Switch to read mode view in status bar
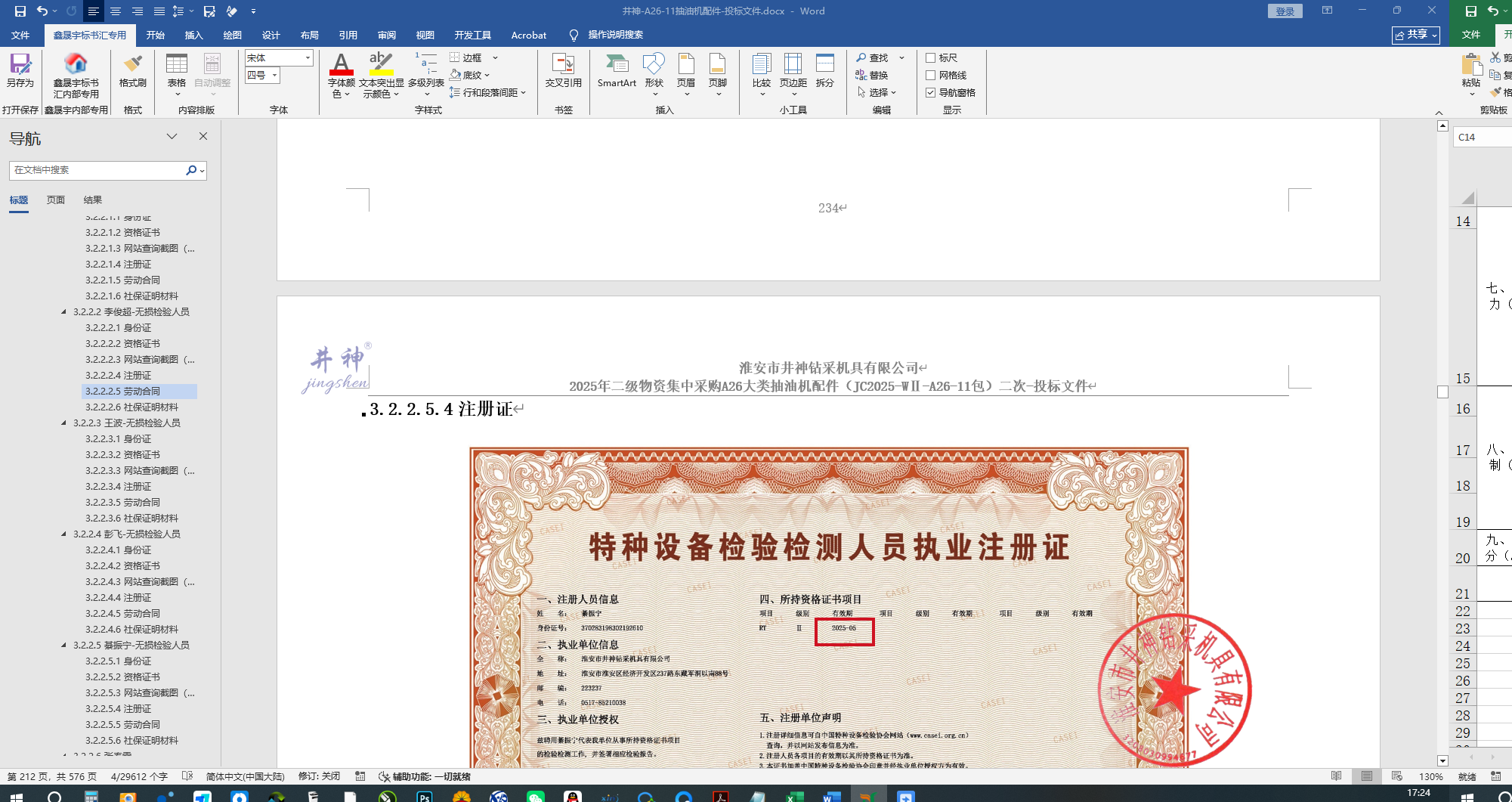Viewport: 1512px width, 802px height. 1336,776
